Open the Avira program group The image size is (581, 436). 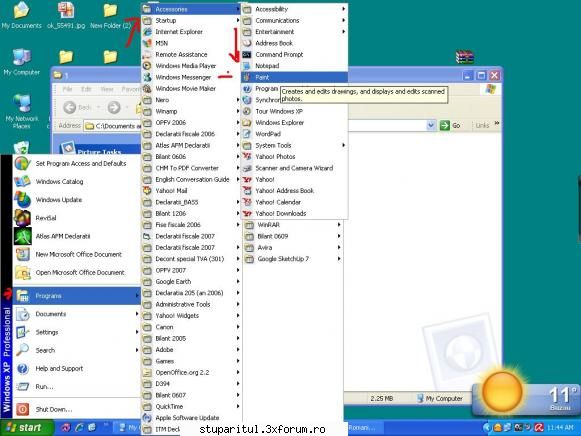pos(293,247)
